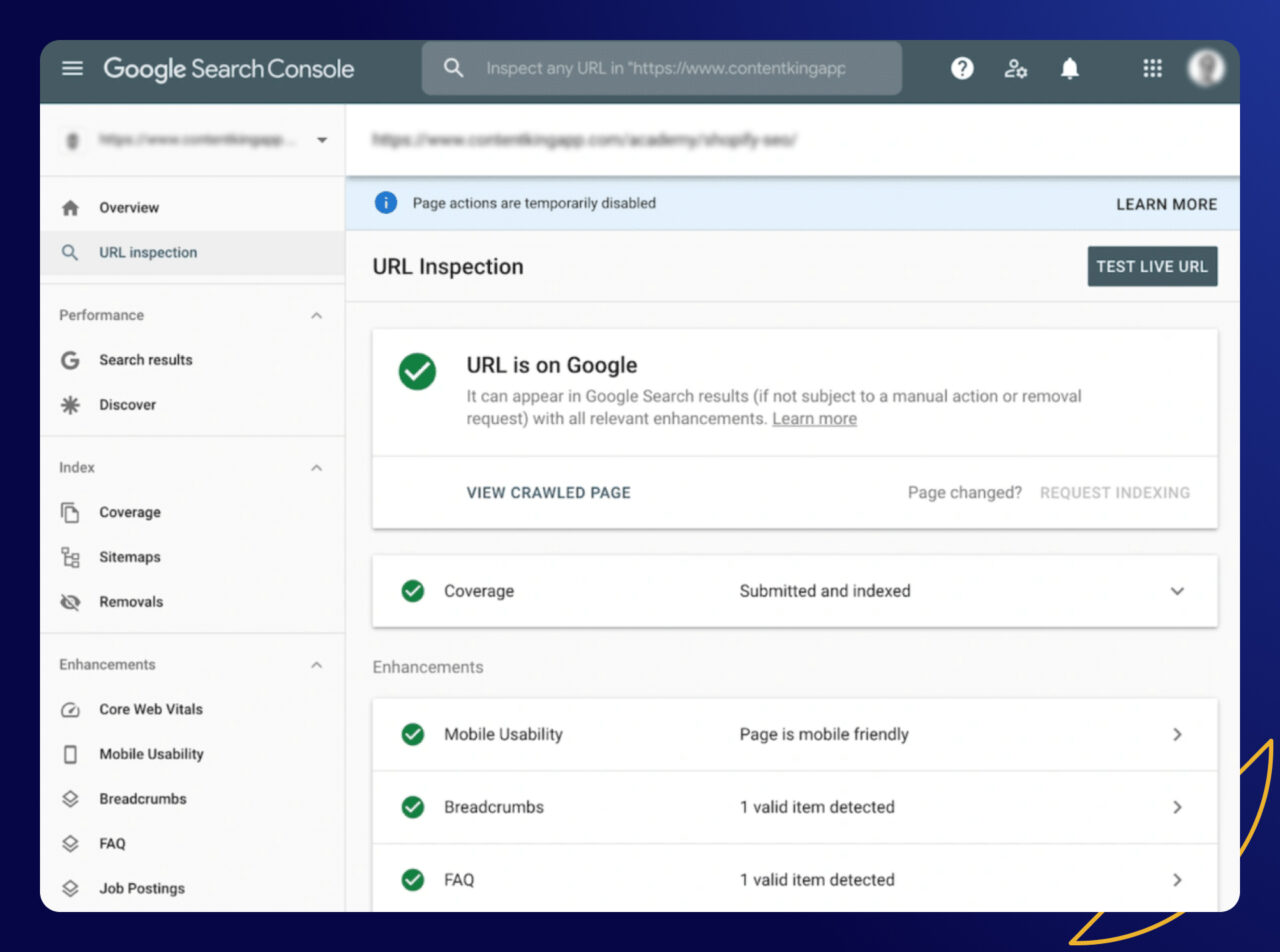The height and width of the screenshot is (952, 1280).
Task: Open Removals in sidebar
Action: [x=131, y=602]
